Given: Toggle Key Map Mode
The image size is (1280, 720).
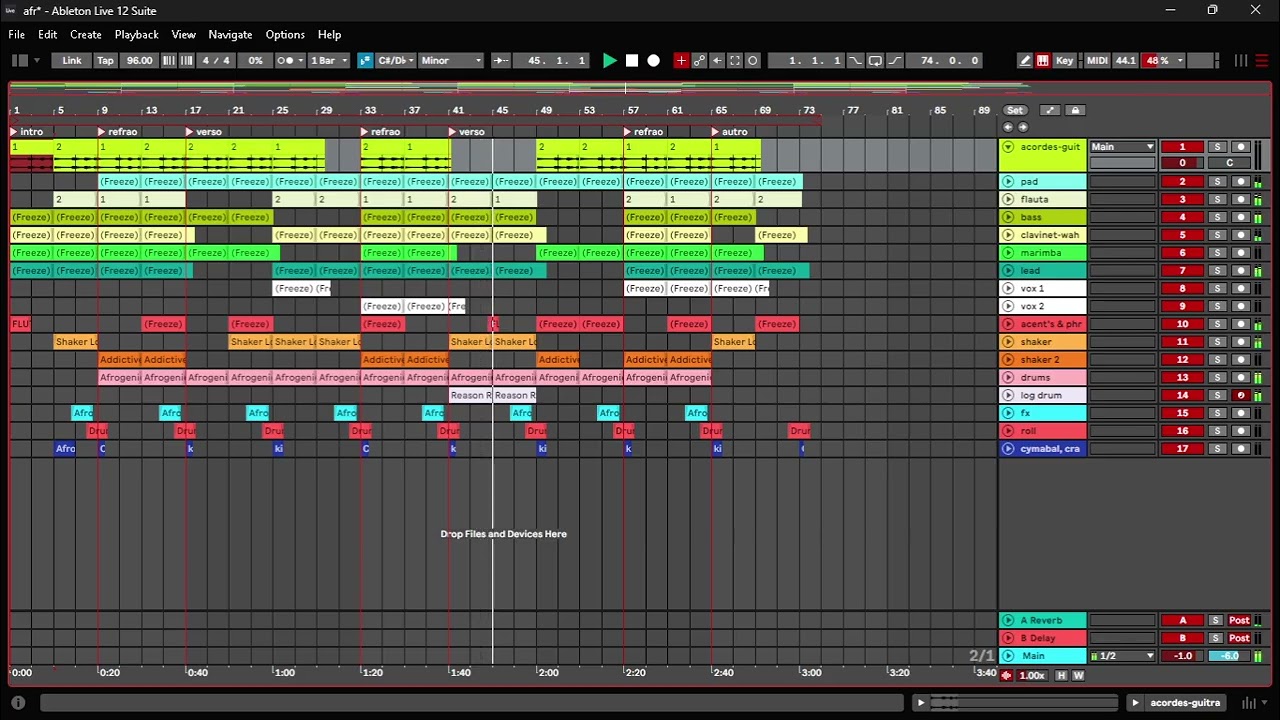Looking at the screenshot, I should pos(1064,61).
